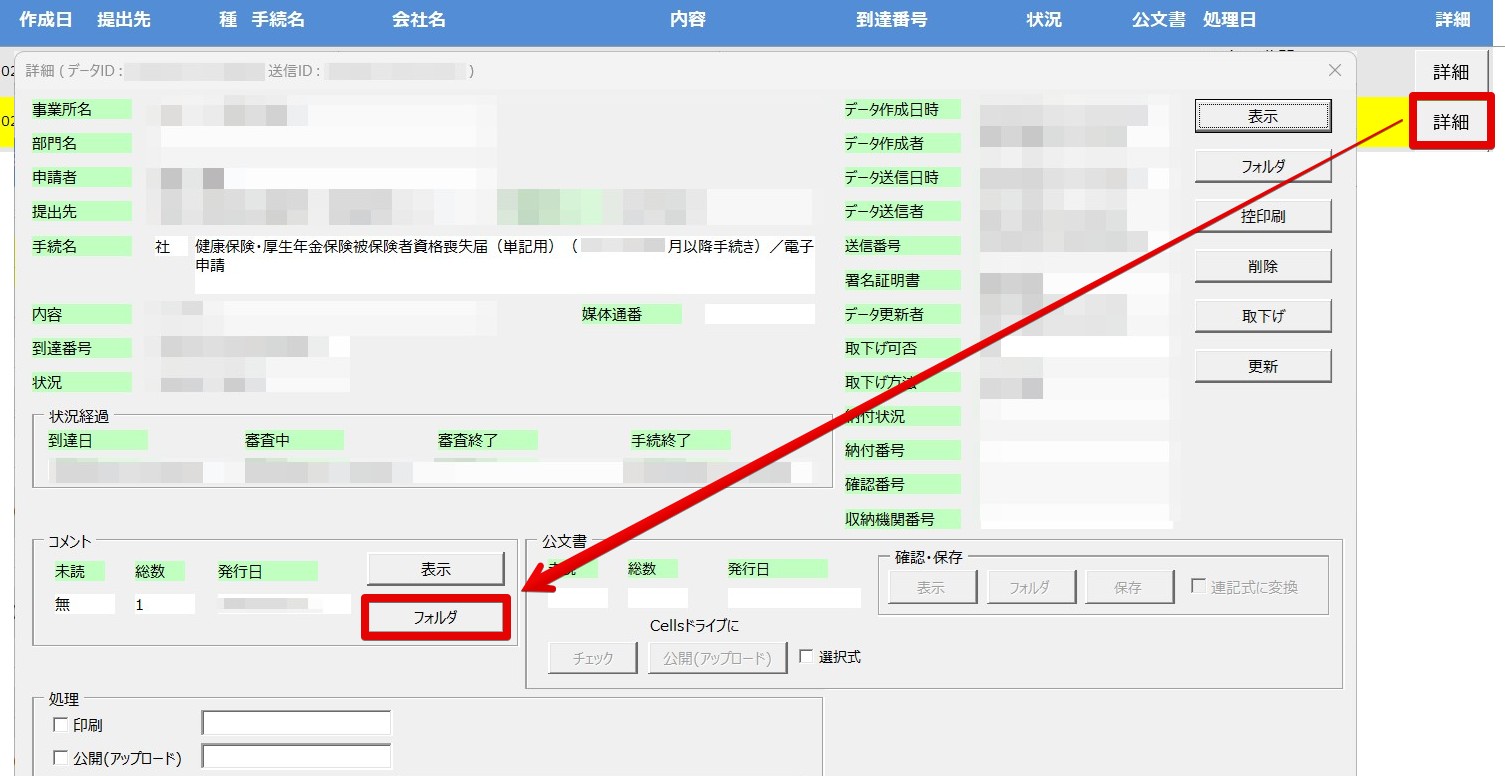This screenshot has height=776, width=1505.
Task: Click the 更新 button
Action: point(1263,366)
